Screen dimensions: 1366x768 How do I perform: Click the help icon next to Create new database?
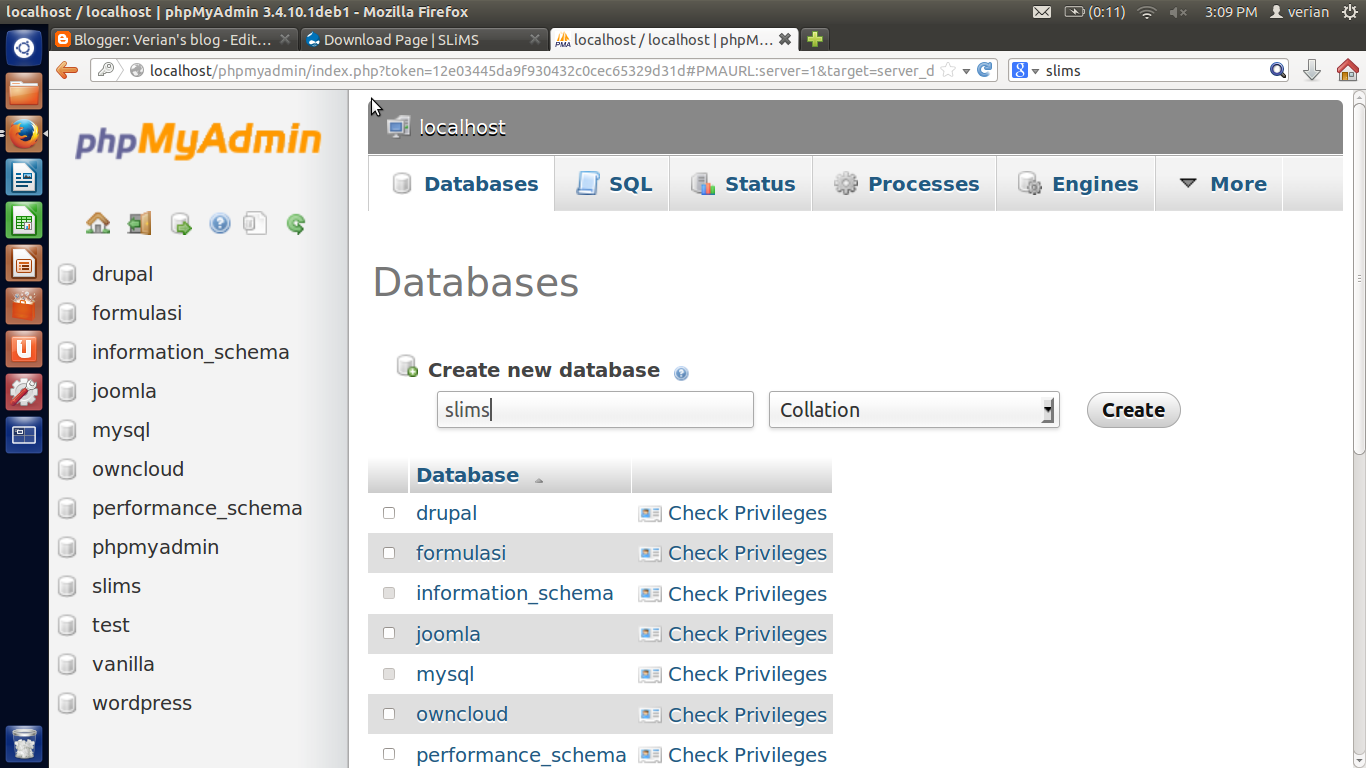pyautogui.click(x=681, y=373)
